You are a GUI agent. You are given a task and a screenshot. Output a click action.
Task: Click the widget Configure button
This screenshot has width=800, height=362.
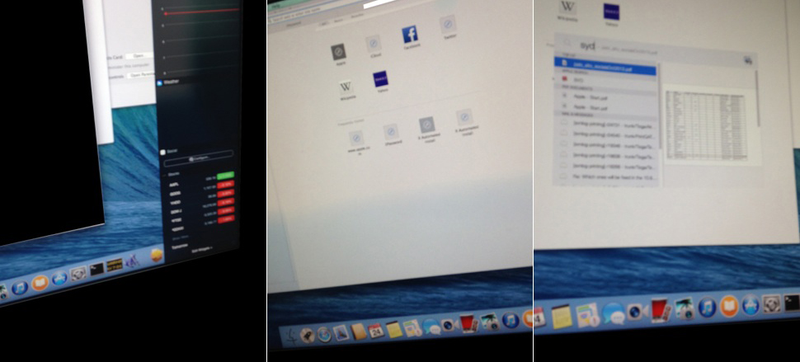199,159
